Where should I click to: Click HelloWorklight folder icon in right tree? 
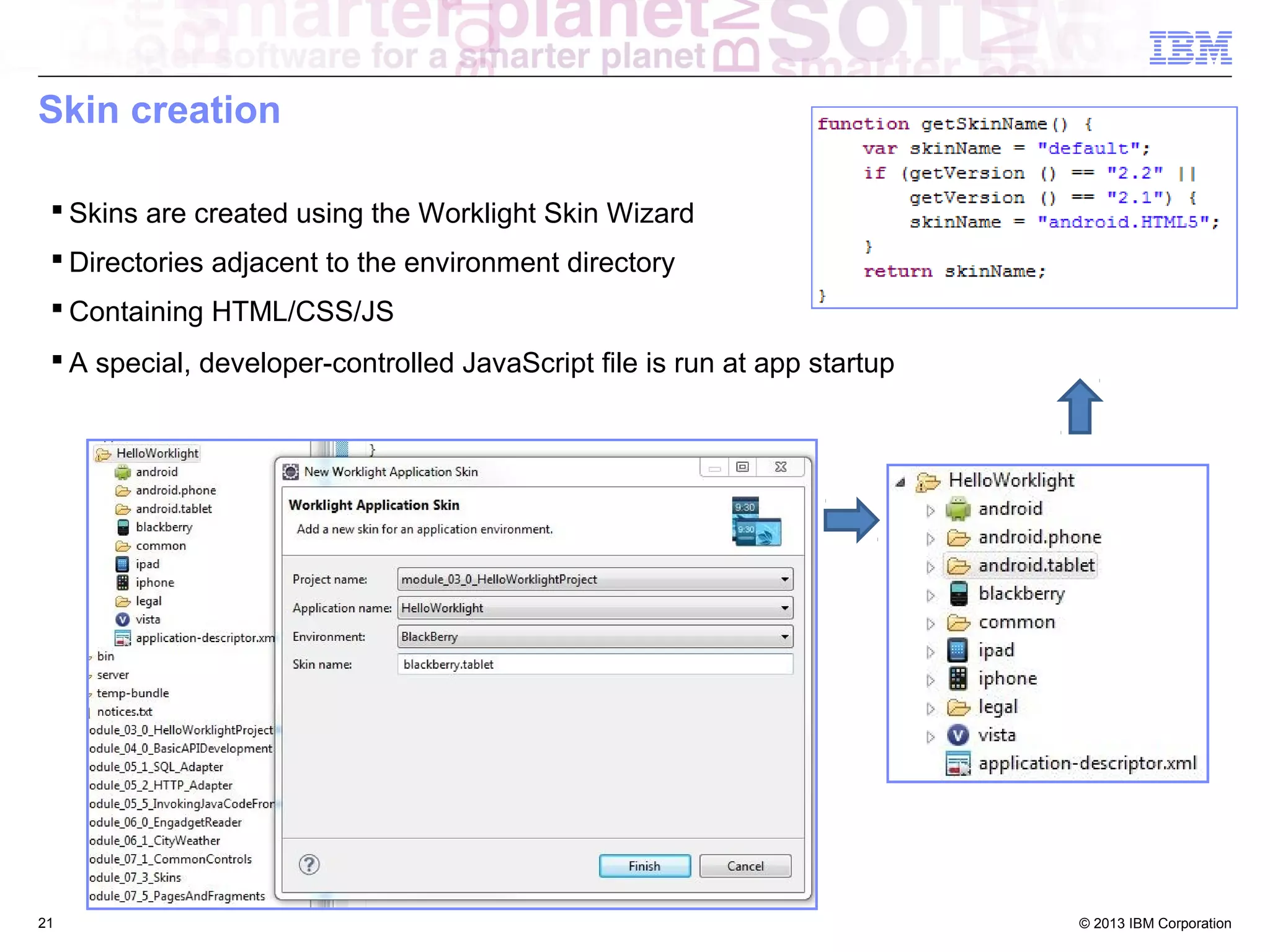pos(928,481)
